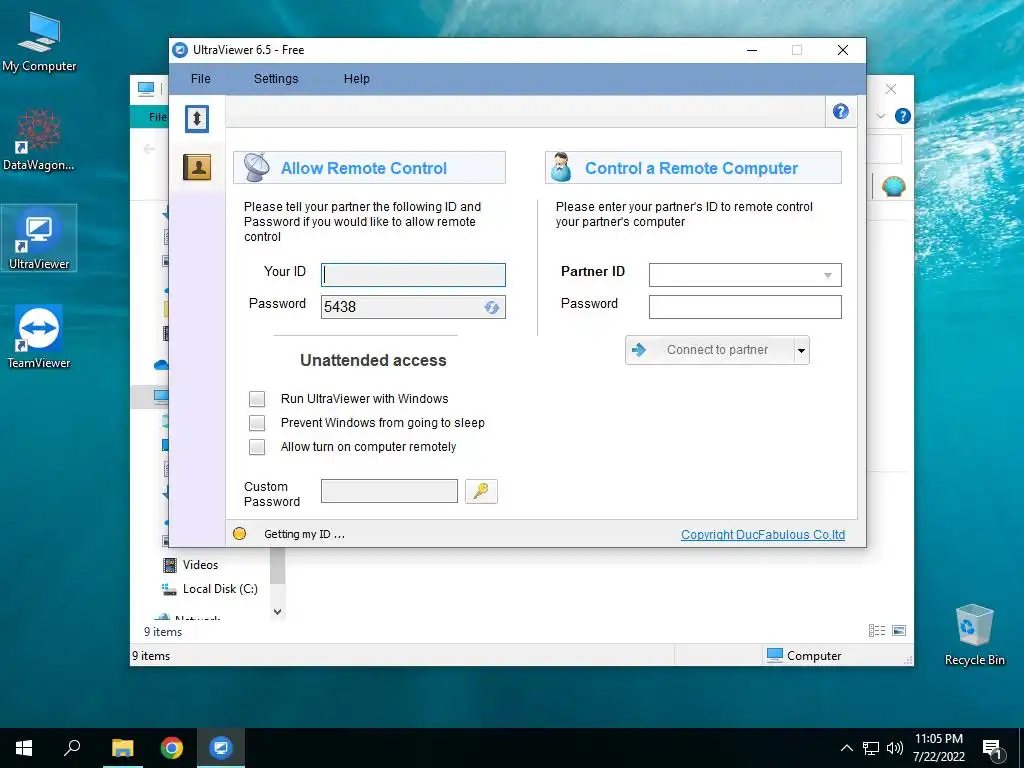Select the My Computer desktop icon

pyautogui.click(x=39, y=42)
